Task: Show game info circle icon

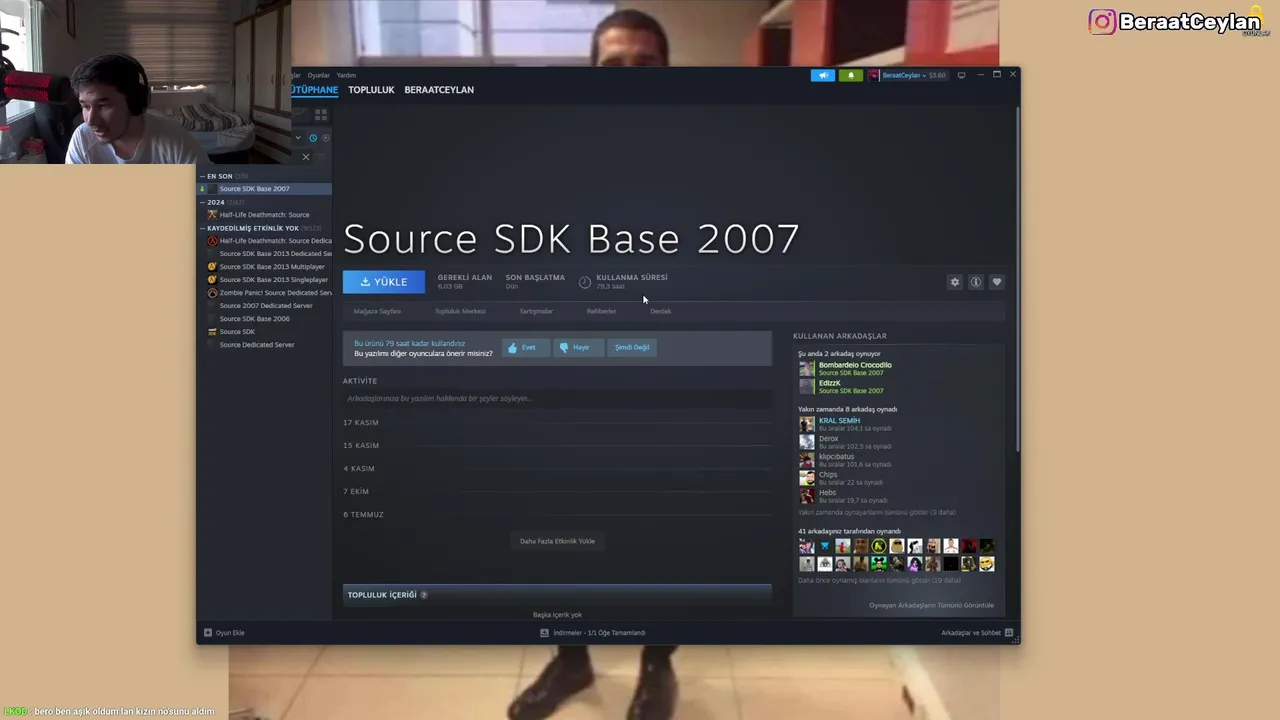Action: point(976,282)
